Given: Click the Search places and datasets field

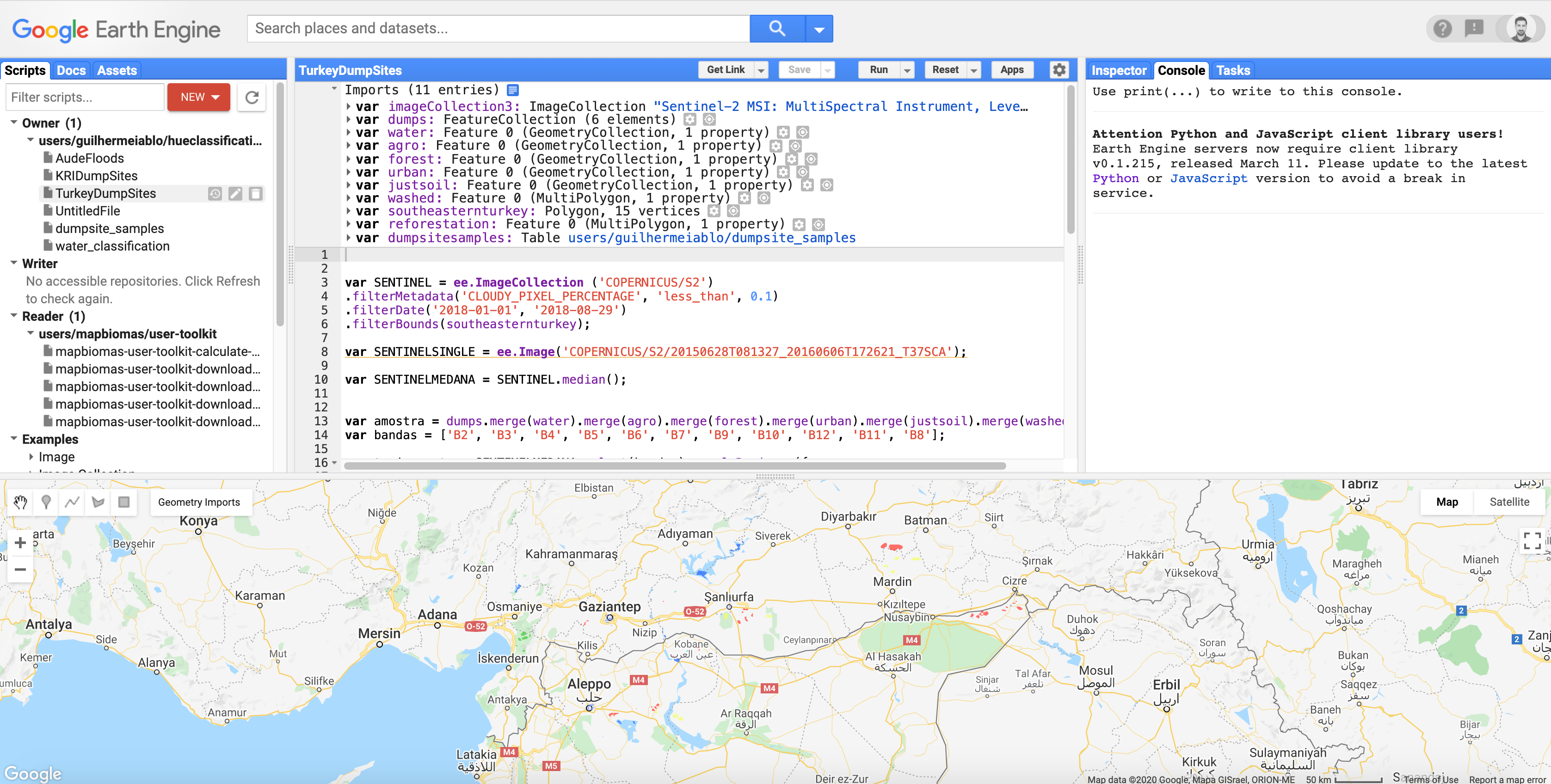Looking at the screenshot, I should click(499, 28).
